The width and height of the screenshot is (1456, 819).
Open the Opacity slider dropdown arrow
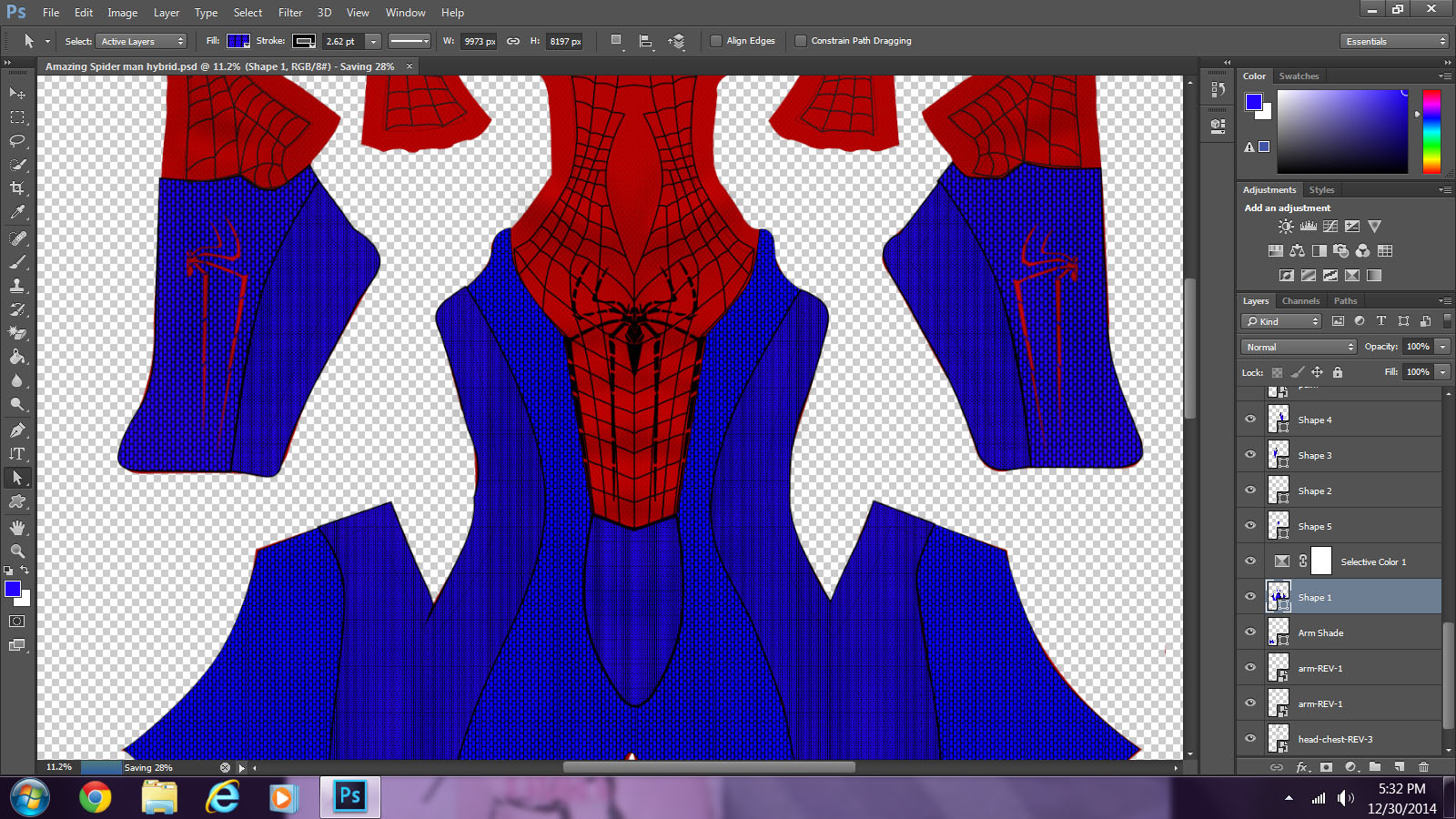pos(1442,347)
